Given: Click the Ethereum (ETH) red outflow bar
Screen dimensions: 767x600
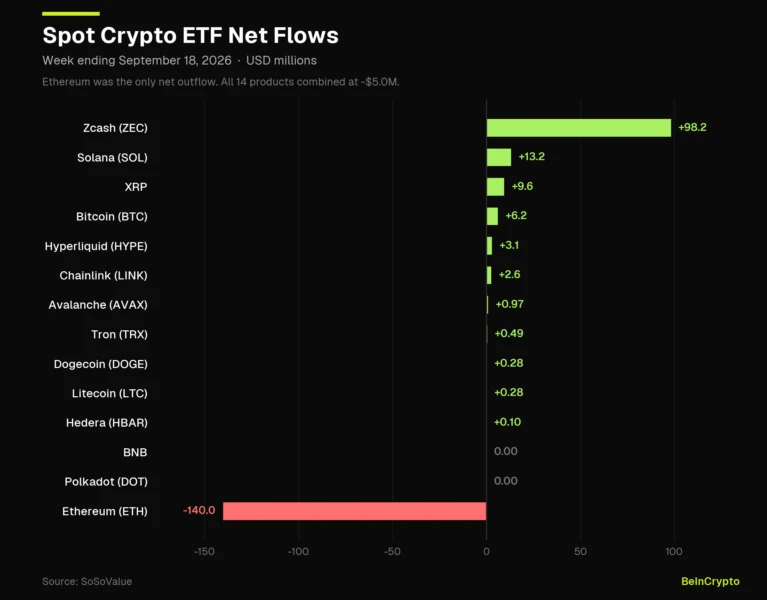Looking at the screenshot, I should [355, 511].
